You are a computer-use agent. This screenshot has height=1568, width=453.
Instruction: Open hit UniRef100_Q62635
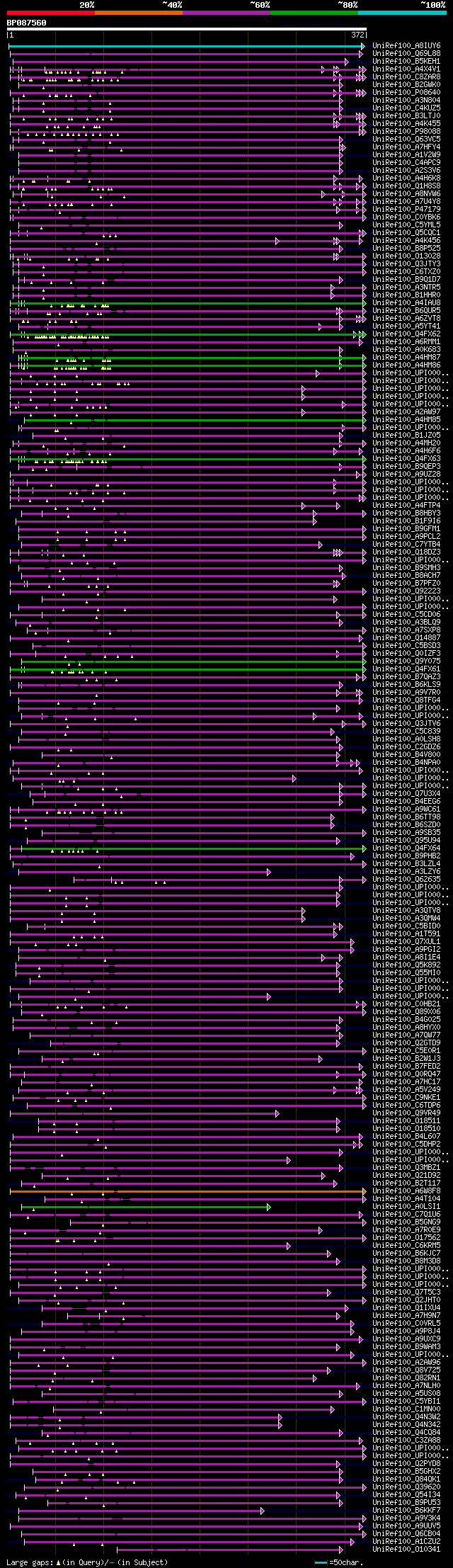(406, 879)
